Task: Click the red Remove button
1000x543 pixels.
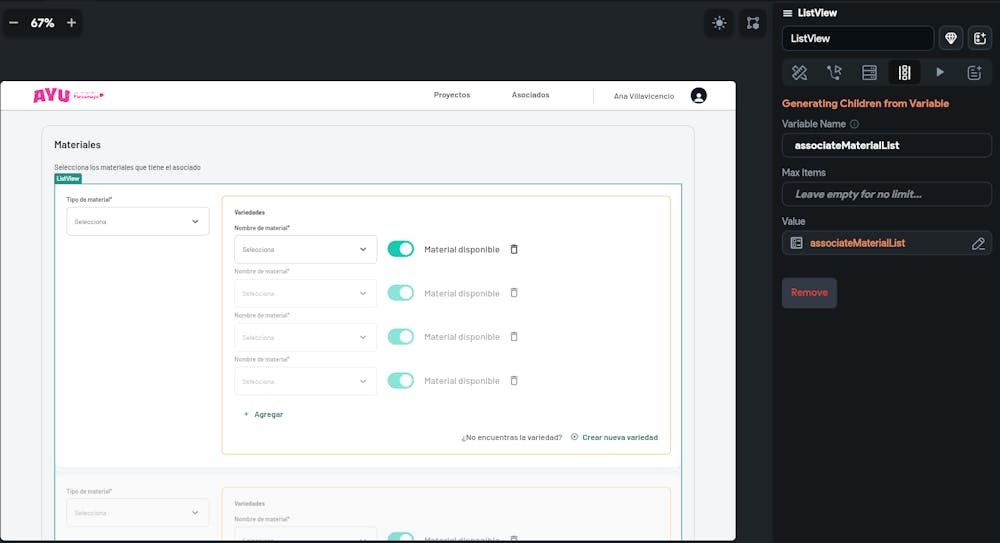Action: [809, 293]
